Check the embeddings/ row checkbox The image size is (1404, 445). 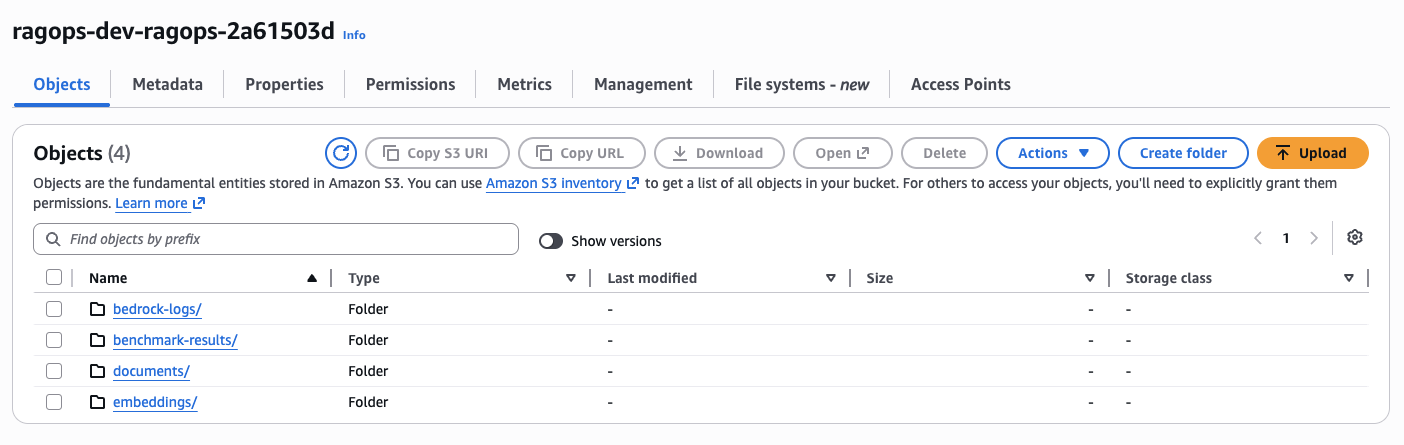tap(54, 402)
